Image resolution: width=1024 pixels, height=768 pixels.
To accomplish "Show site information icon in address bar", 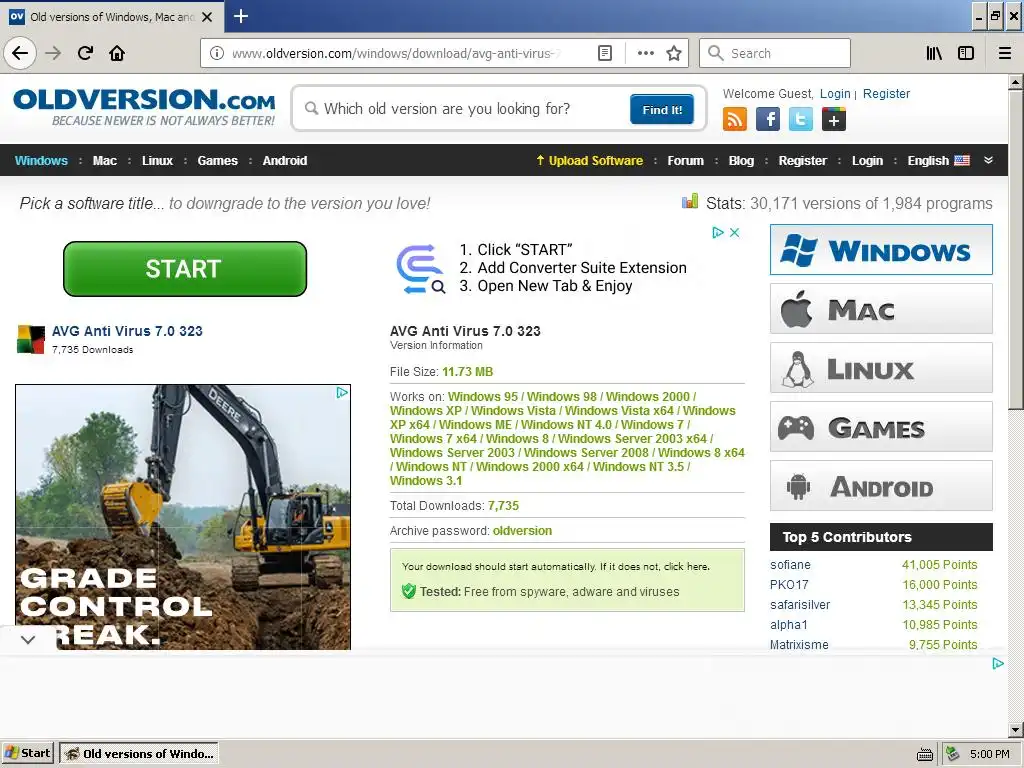I will click(217, 53).
